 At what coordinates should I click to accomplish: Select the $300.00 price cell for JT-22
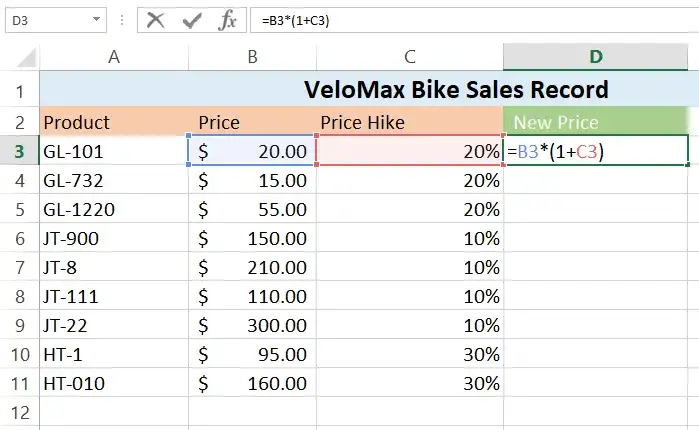252,325
